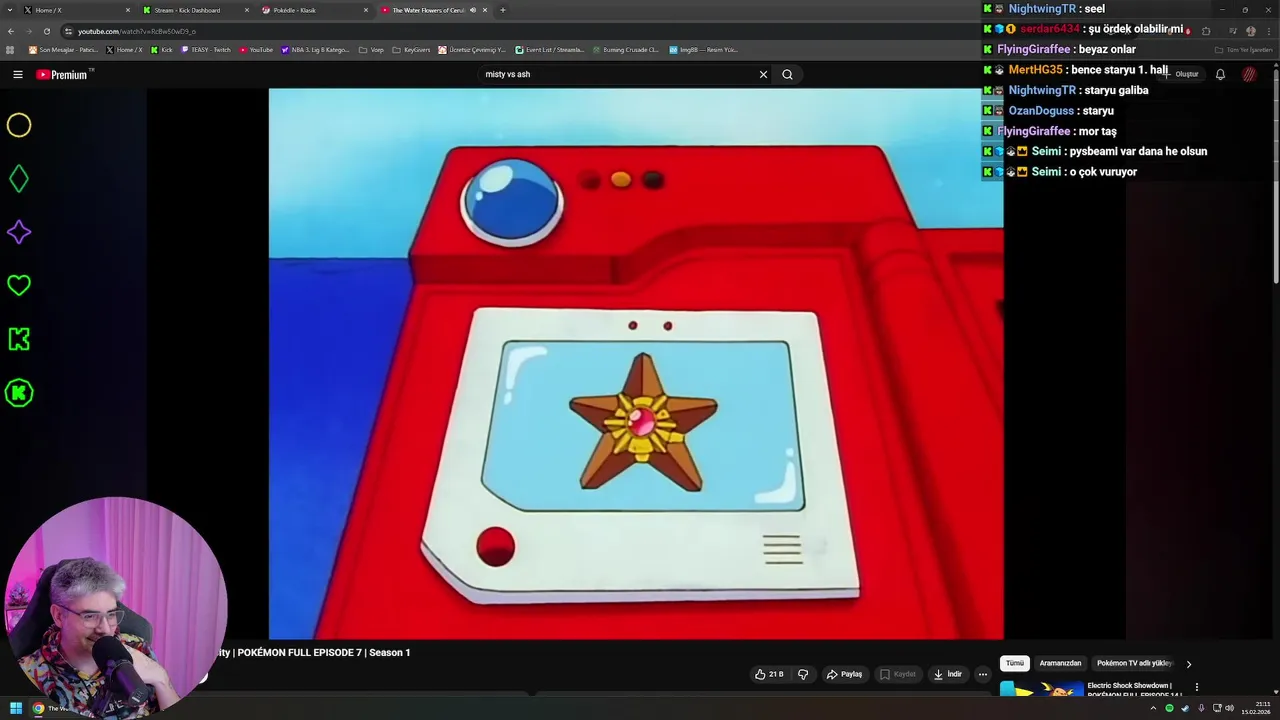
Task: Close the Stream - Kick Dashboard tab
Action: [247, 10]
